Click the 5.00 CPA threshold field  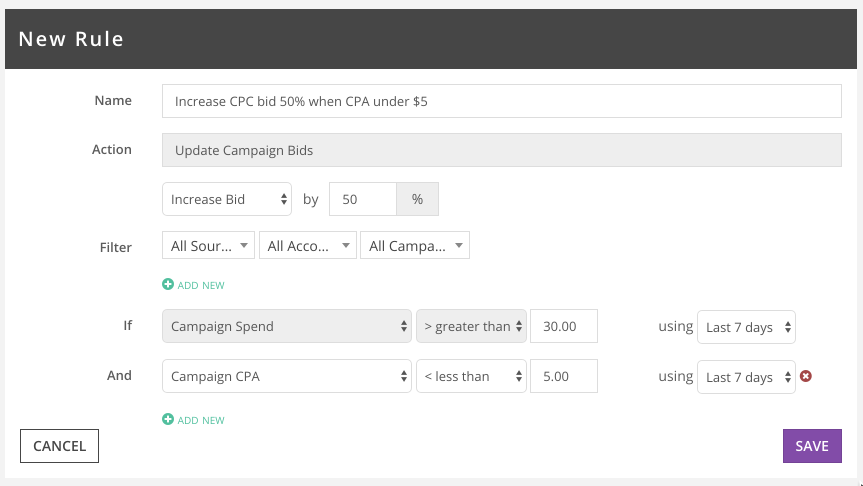(564, 376)
